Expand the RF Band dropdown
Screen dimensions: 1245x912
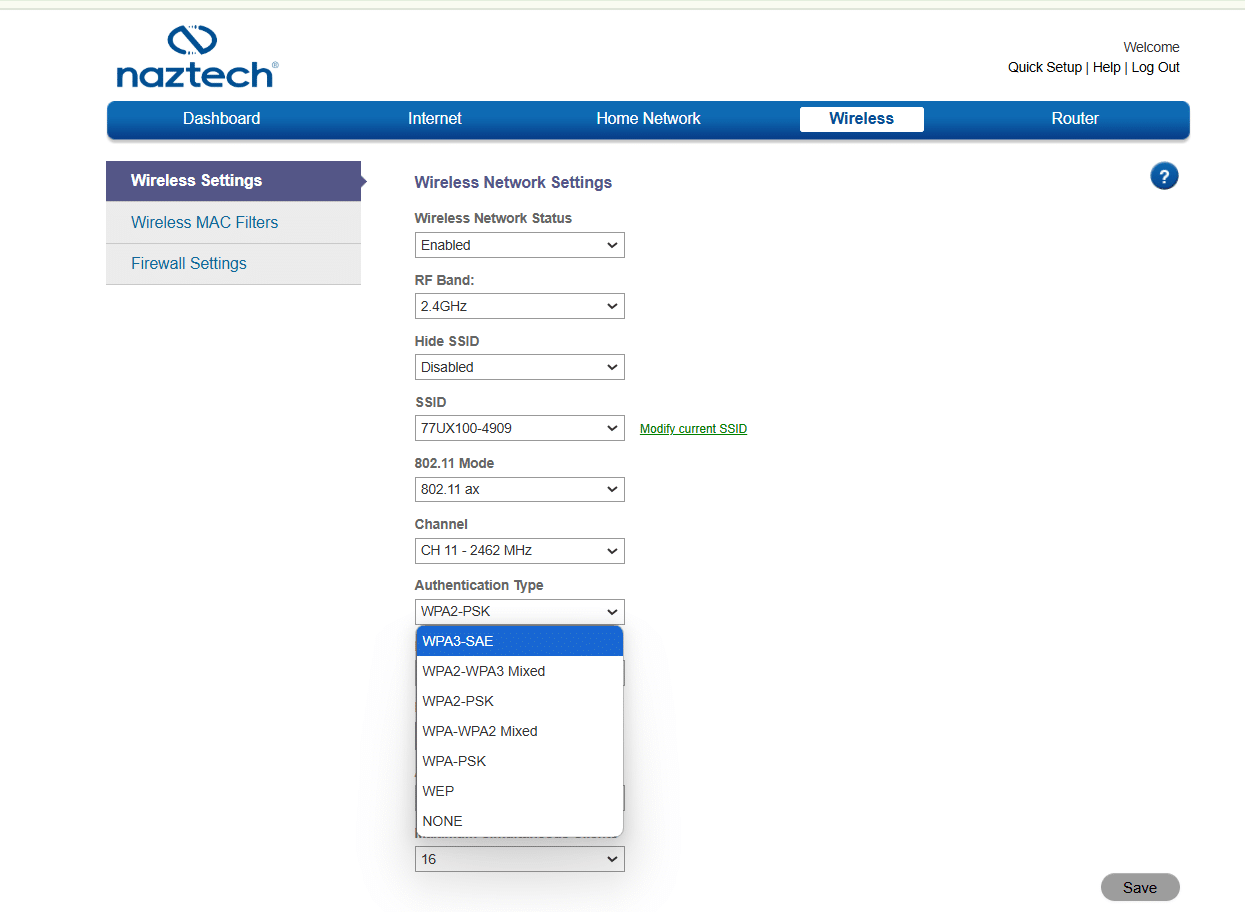[519, 306]
